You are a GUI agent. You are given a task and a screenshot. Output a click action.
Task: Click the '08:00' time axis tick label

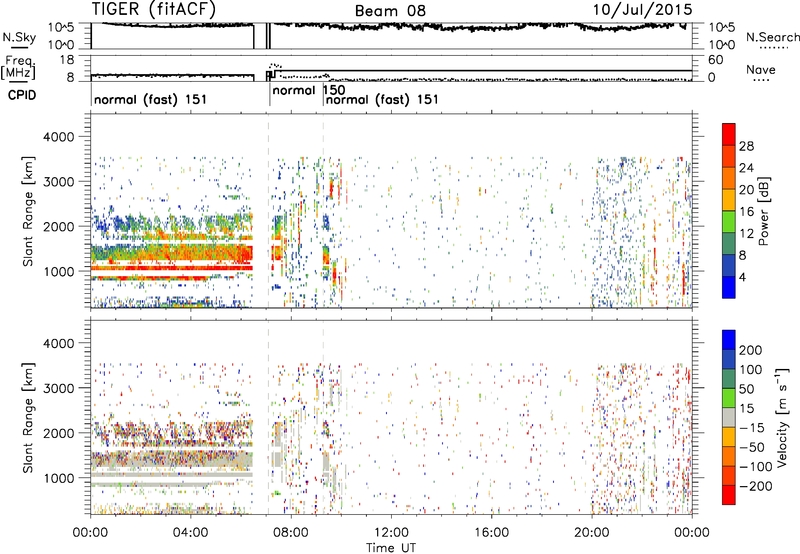click(291, 533)
